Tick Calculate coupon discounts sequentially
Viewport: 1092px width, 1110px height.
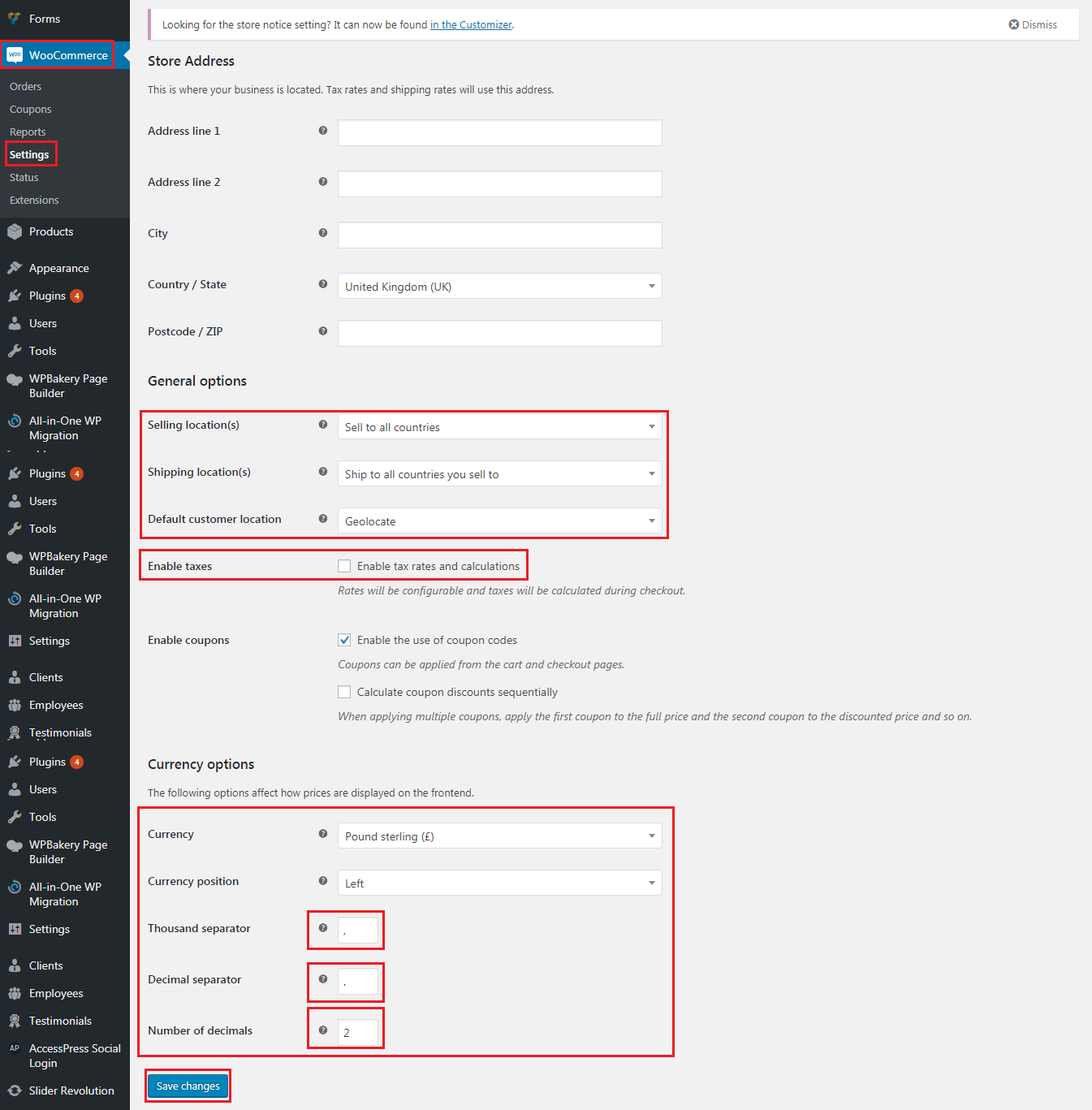coord(344,692)
